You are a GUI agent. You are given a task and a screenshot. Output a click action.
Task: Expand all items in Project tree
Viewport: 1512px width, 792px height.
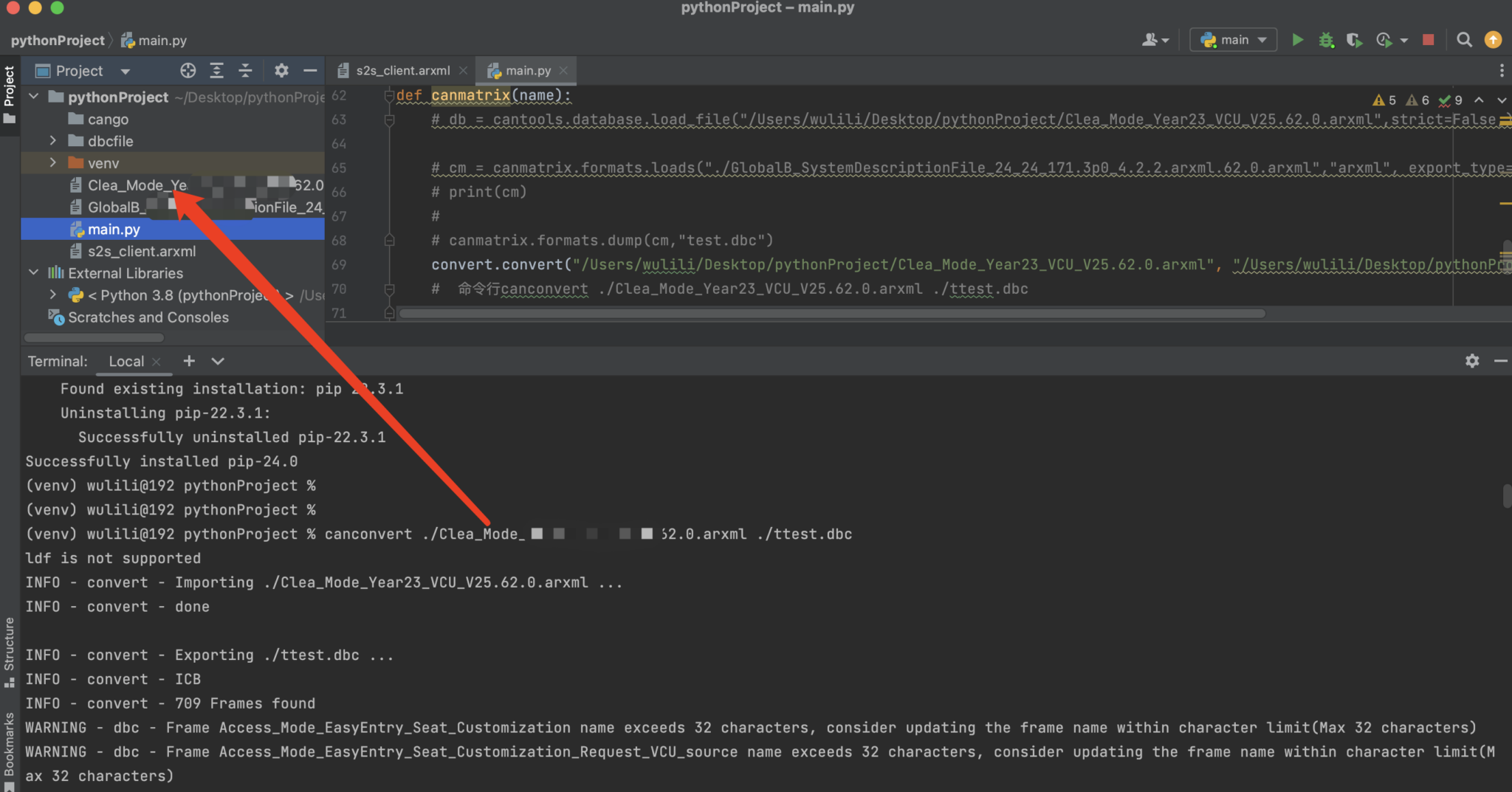point(216,71)
